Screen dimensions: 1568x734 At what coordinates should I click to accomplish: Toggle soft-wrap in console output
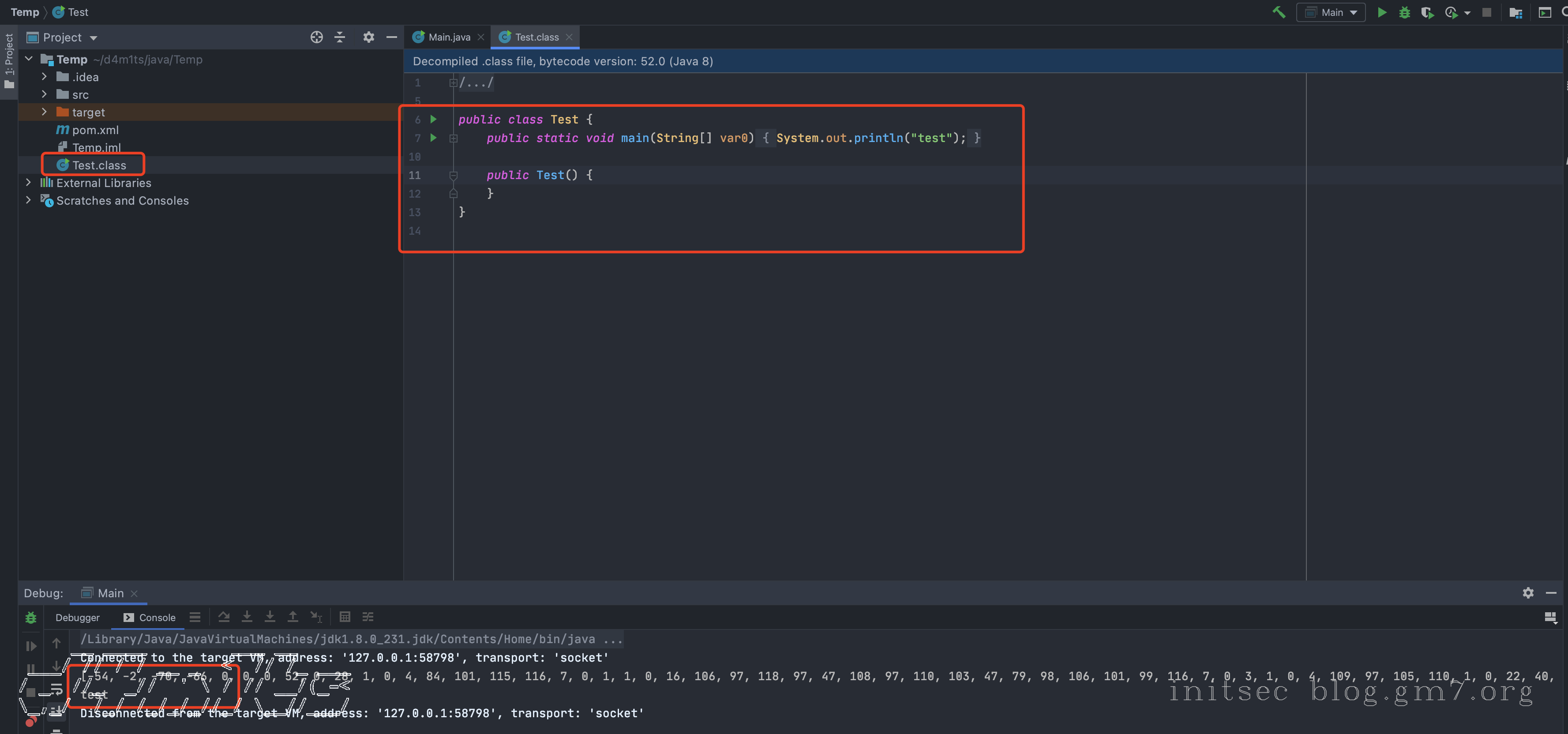tap(56, 689)
